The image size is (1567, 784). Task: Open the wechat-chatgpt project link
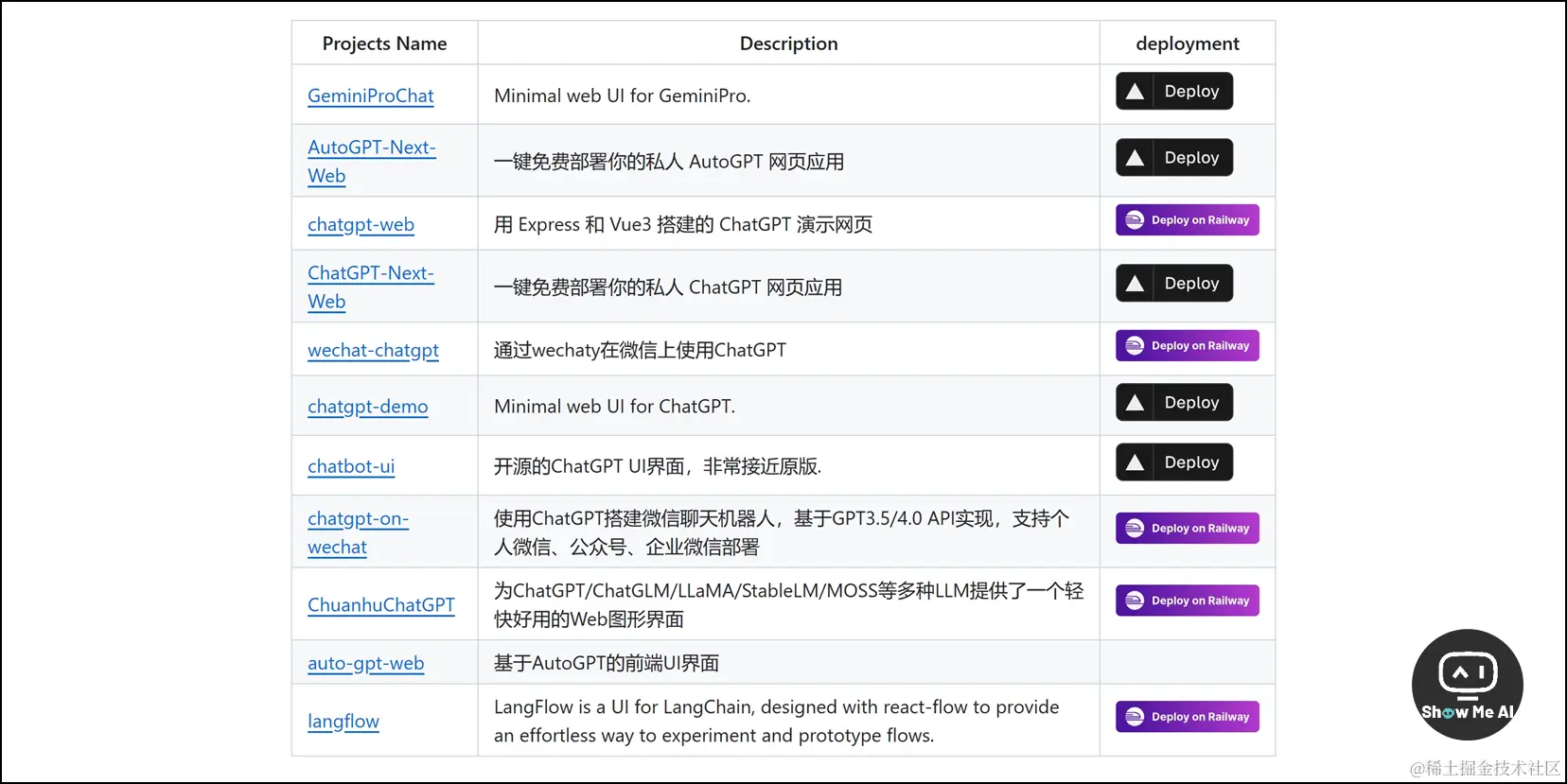pyautogui.click(x=373, y=350)
